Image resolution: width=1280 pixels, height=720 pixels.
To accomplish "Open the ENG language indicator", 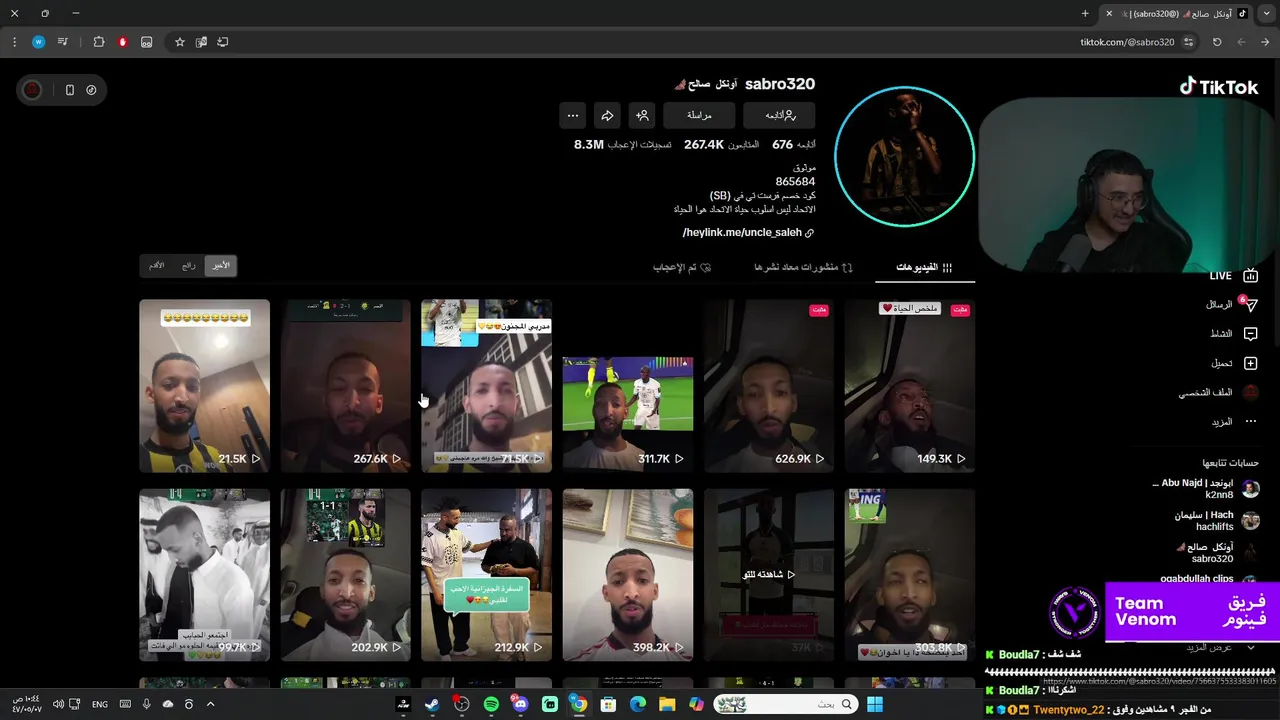I will 100,704.
